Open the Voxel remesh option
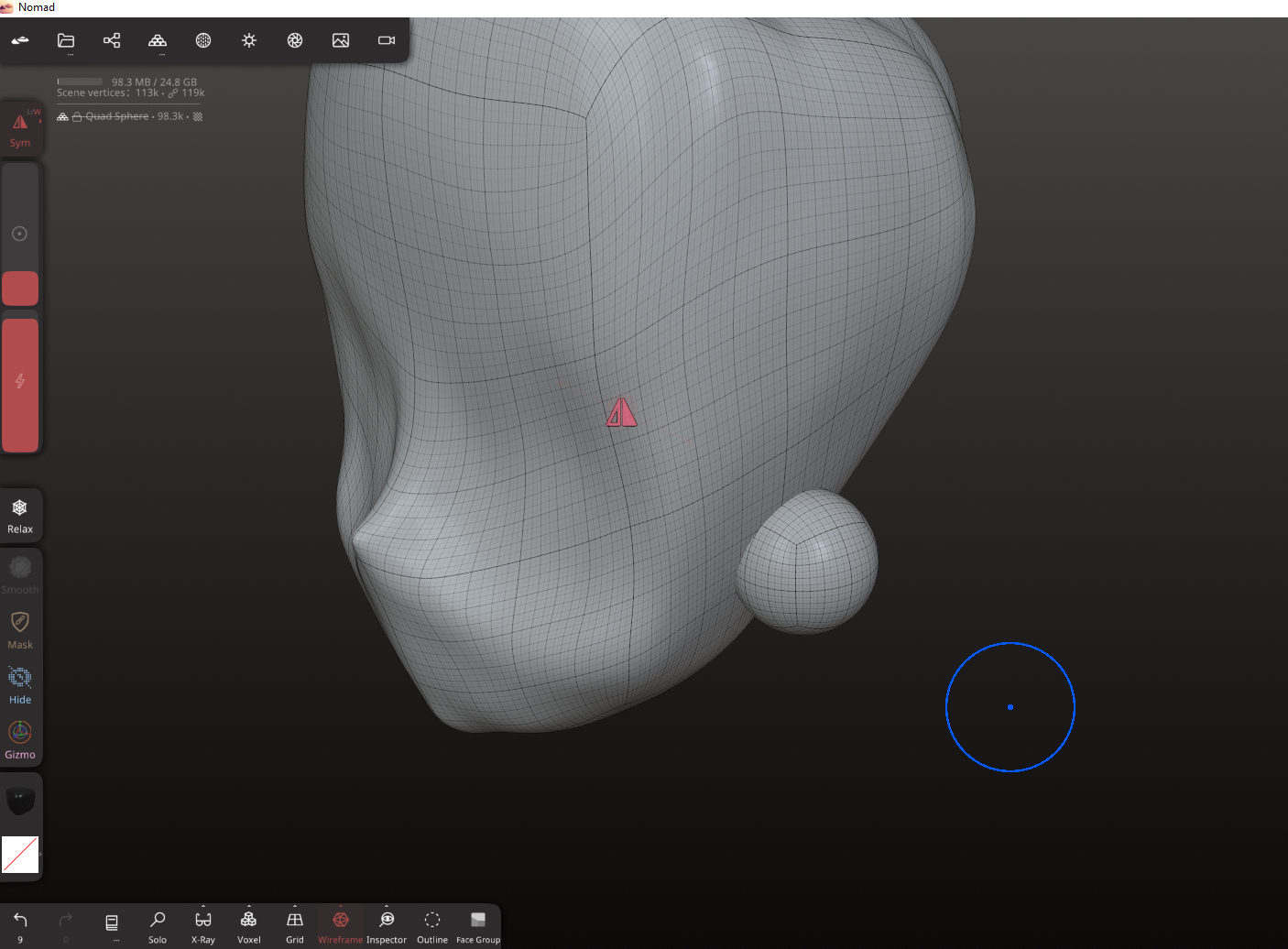This screenshot has height=949, width=1288. pos(249,926)
